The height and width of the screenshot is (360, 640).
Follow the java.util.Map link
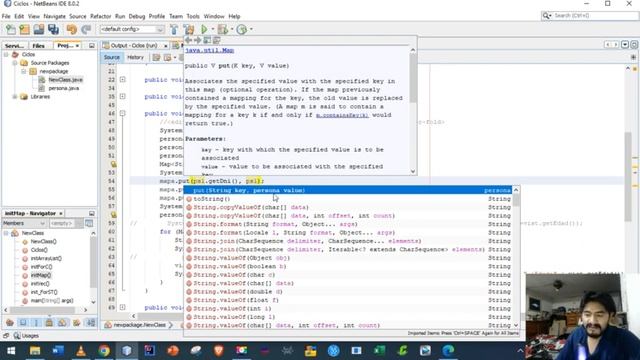pyautogui.click(x=209, y=50)
